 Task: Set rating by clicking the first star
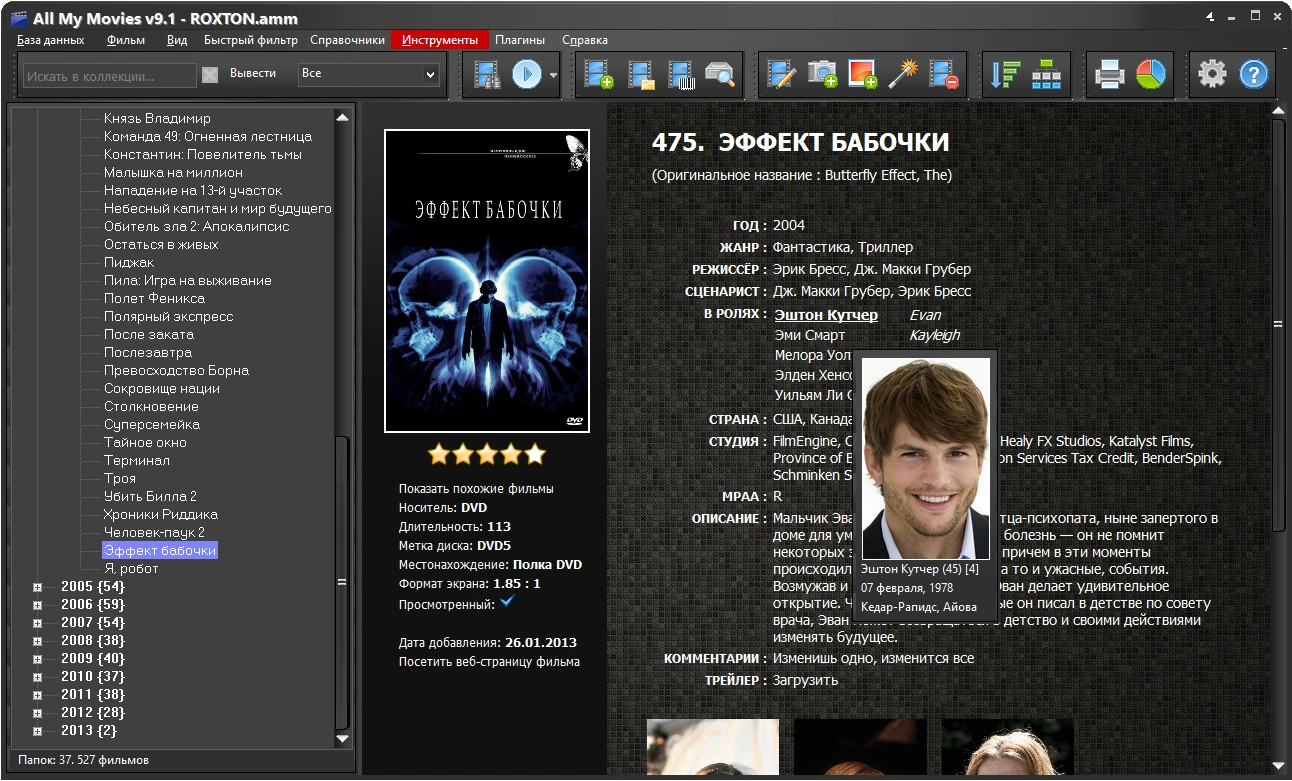(x=439, y=454)
